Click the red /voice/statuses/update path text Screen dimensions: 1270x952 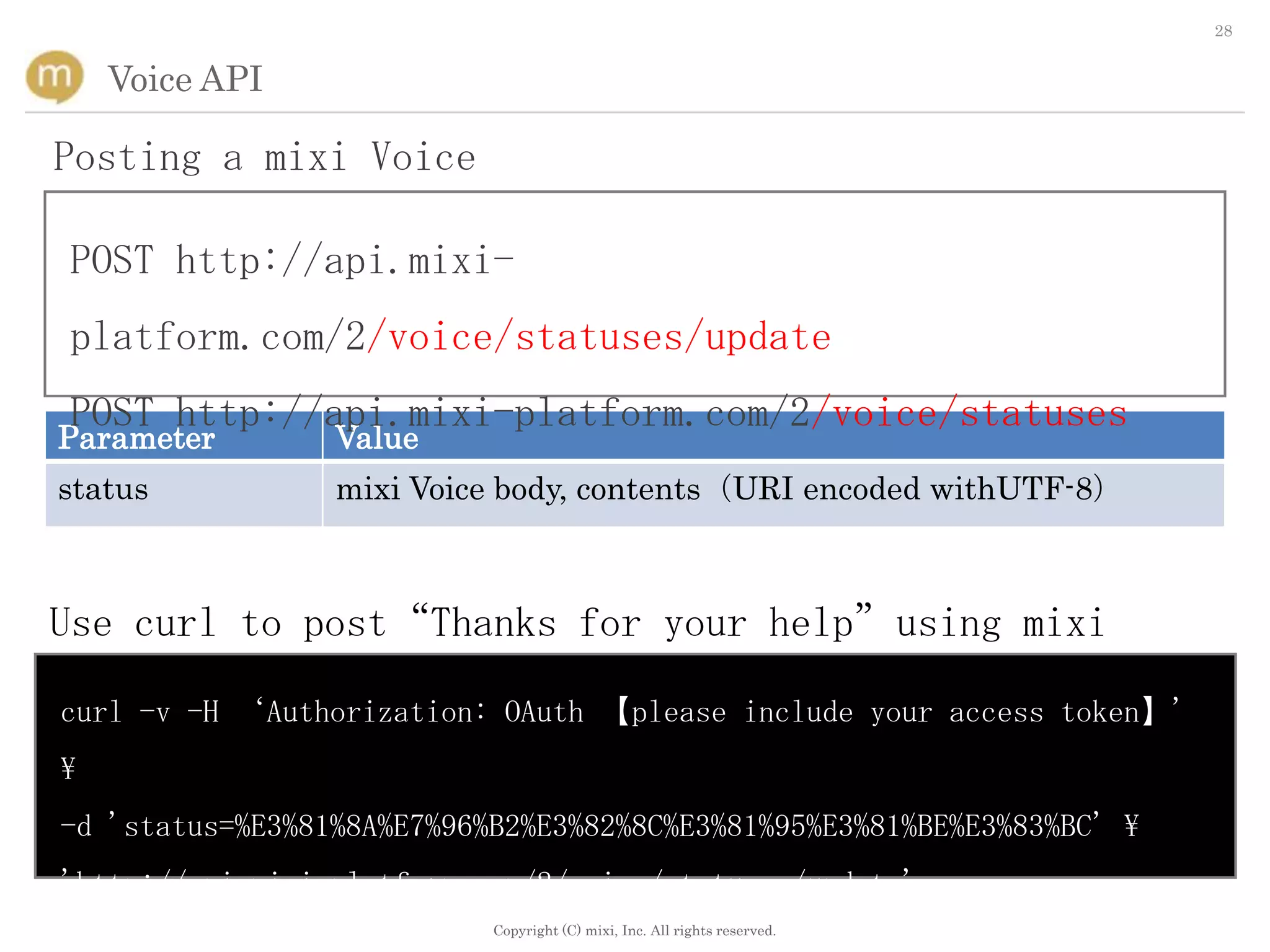click(x=599, y=338)
